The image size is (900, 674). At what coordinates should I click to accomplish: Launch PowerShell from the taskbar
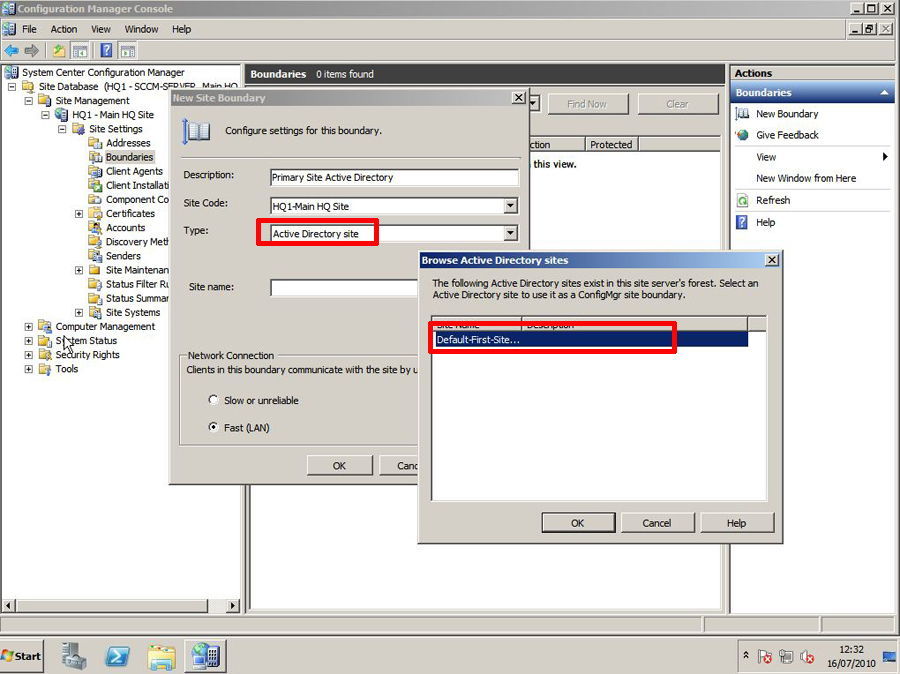118,656
